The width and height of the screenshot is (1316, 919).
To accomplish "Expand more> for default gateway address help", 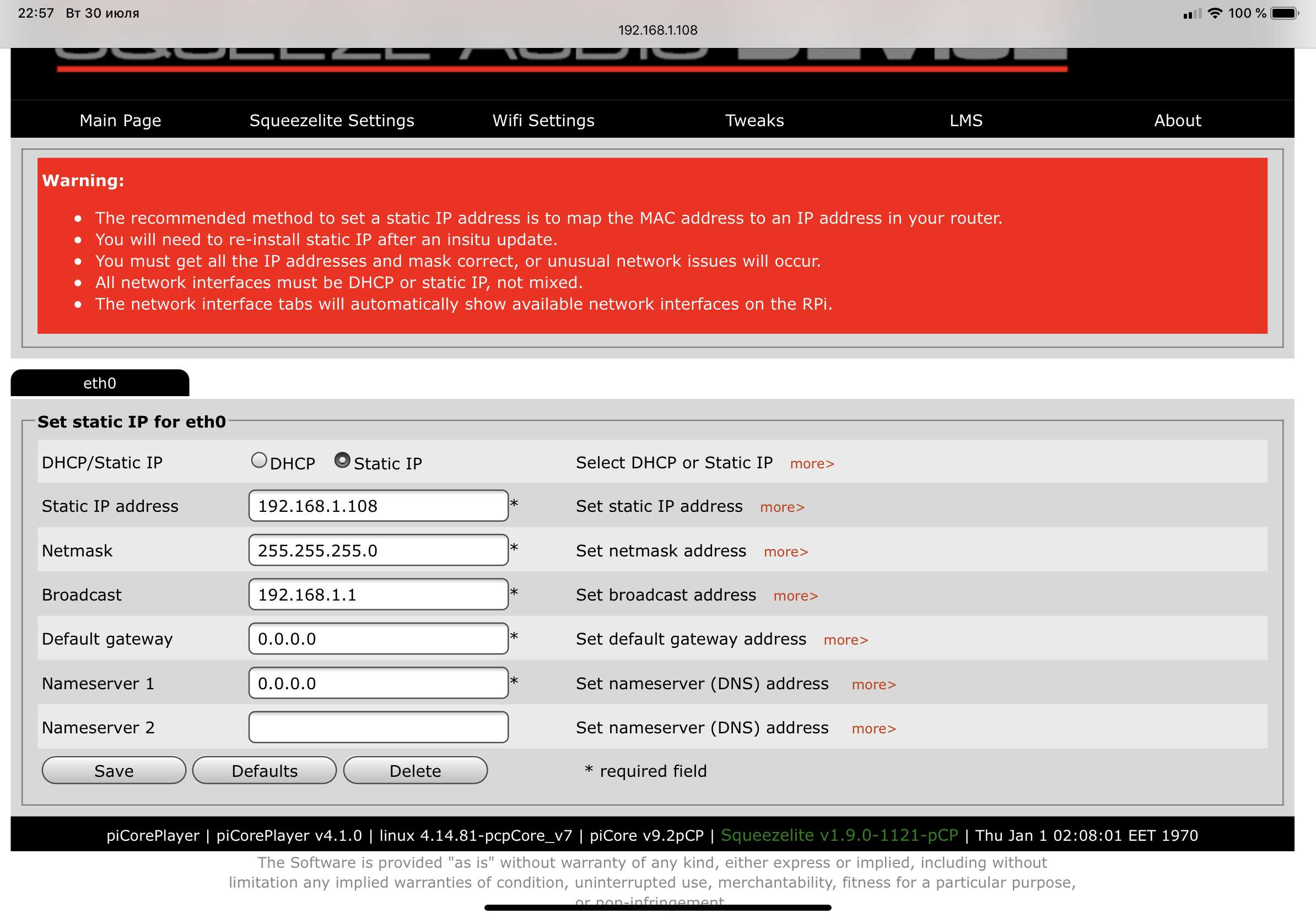I will click(x=845, y=640).
